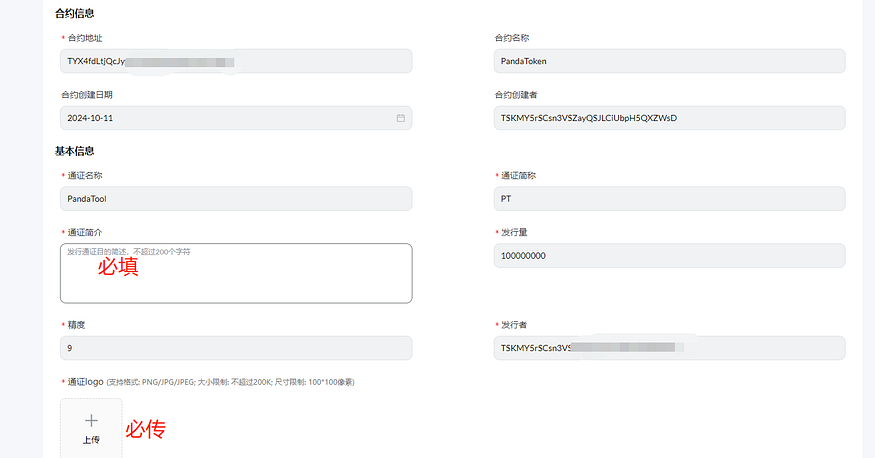Click the 合约信息 section heading

pyautogui.click(x=75, y=13)
